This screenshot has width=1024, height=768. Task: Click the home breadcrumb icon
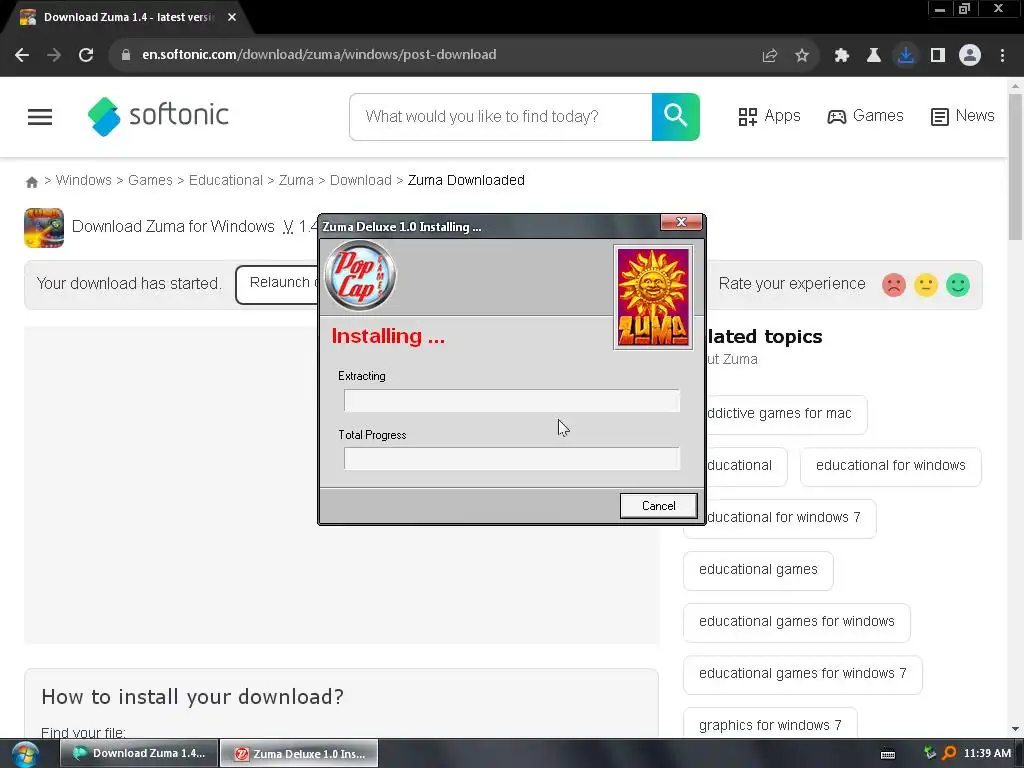click(31, 182)
